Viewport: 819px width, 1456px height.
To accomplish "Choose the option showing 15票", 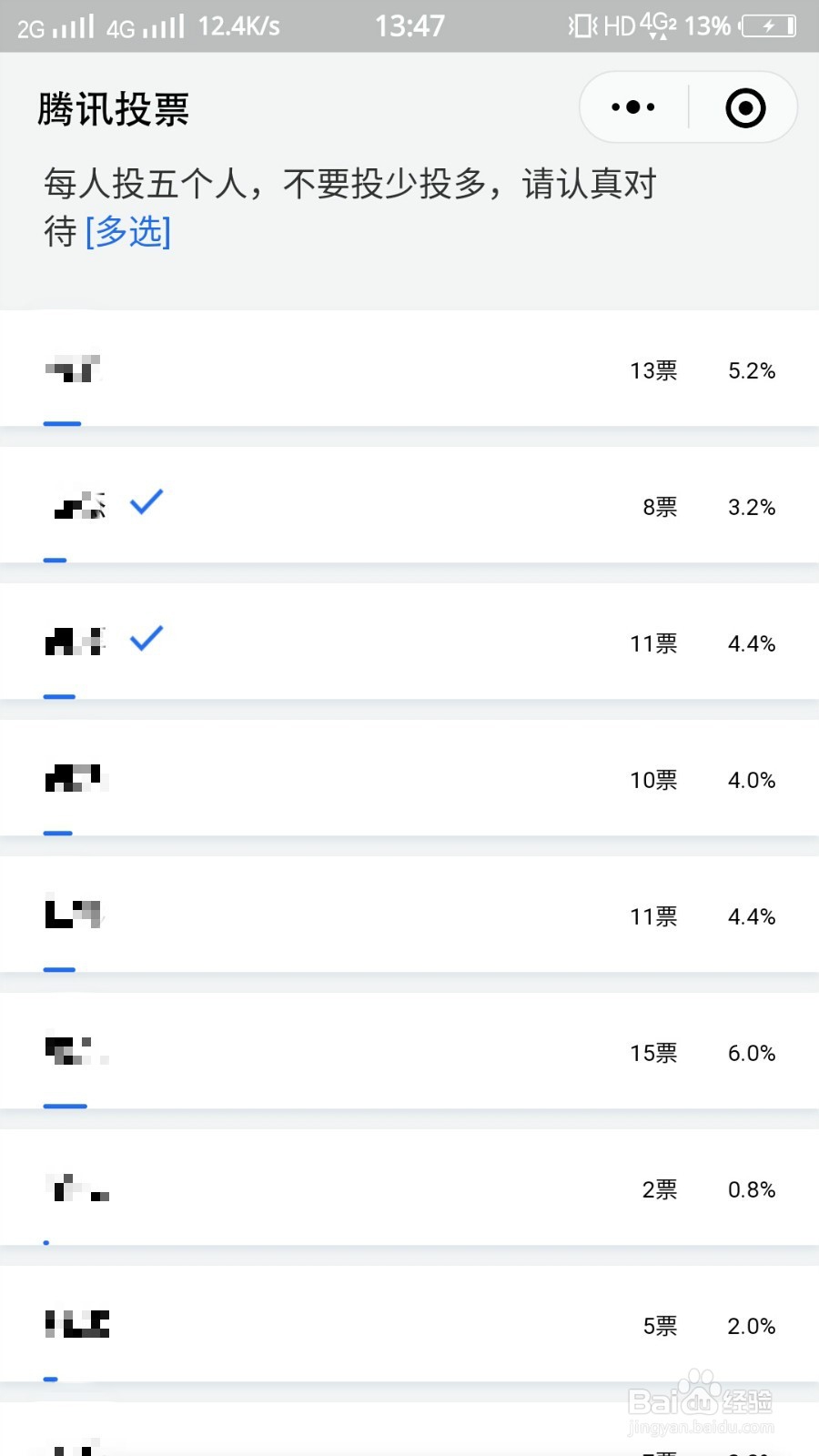I will click(x=409, y=1052).
